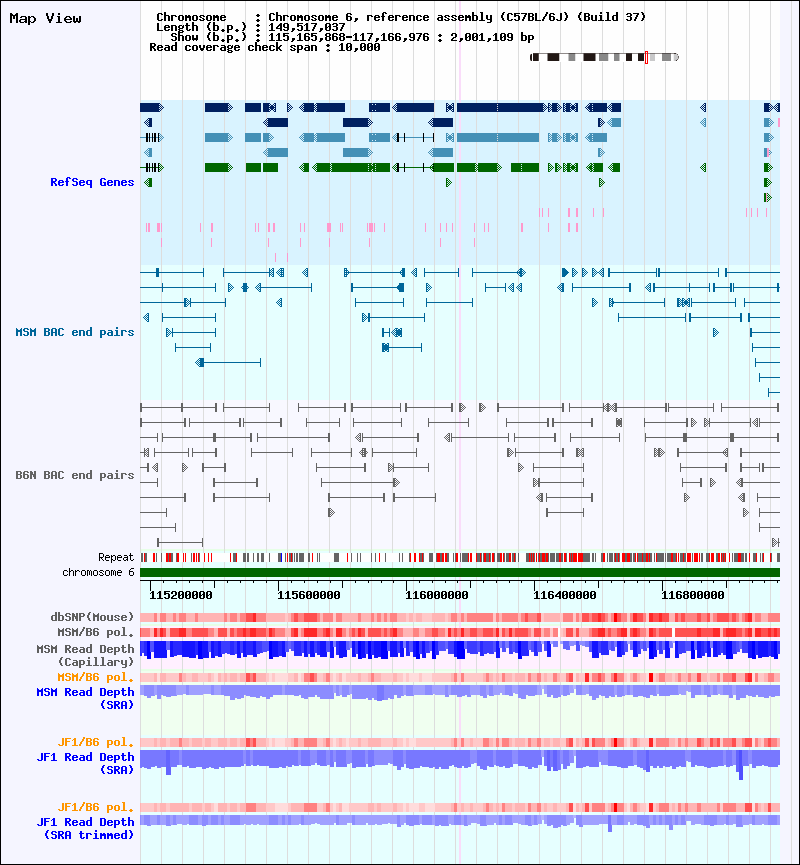The width and height of the screenshot is (800, 865).
Task: Click the MSM Read Depth (Capillary) label
Action: pos(86,655)
